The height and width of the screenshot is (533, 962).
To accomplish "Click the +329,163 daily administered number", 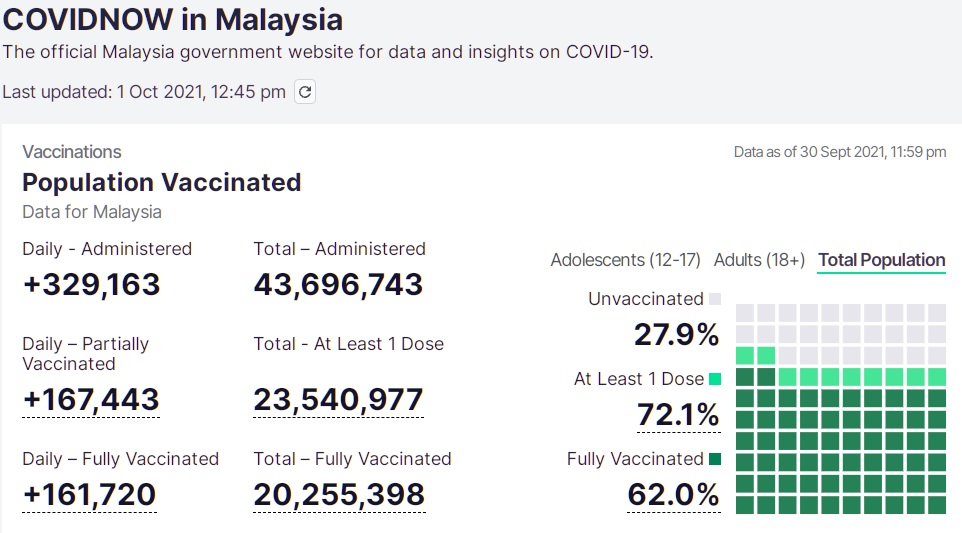I will 91,285.
